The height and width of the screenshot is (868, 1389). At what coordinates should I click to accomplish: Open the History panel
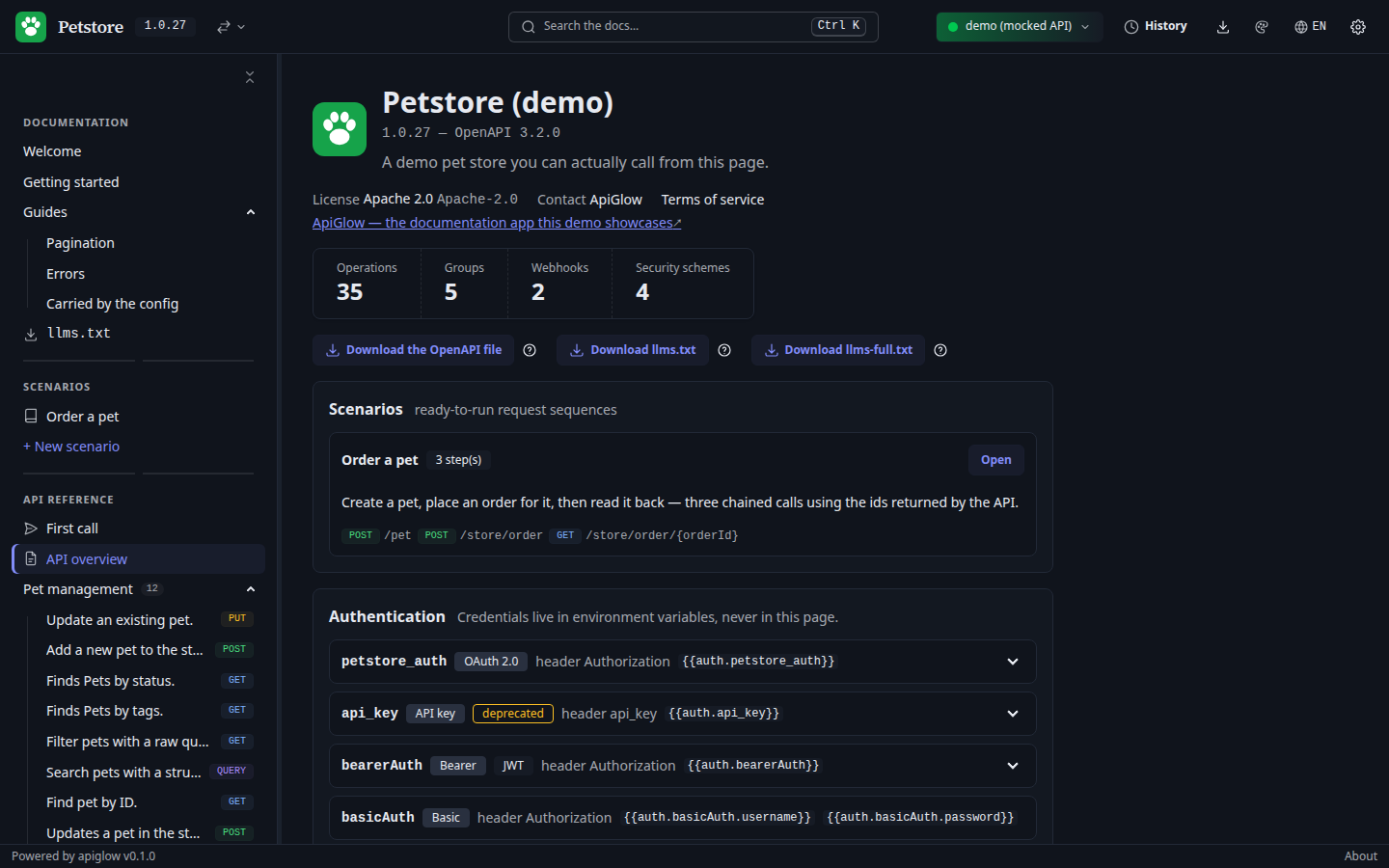tap(1156, 27)
